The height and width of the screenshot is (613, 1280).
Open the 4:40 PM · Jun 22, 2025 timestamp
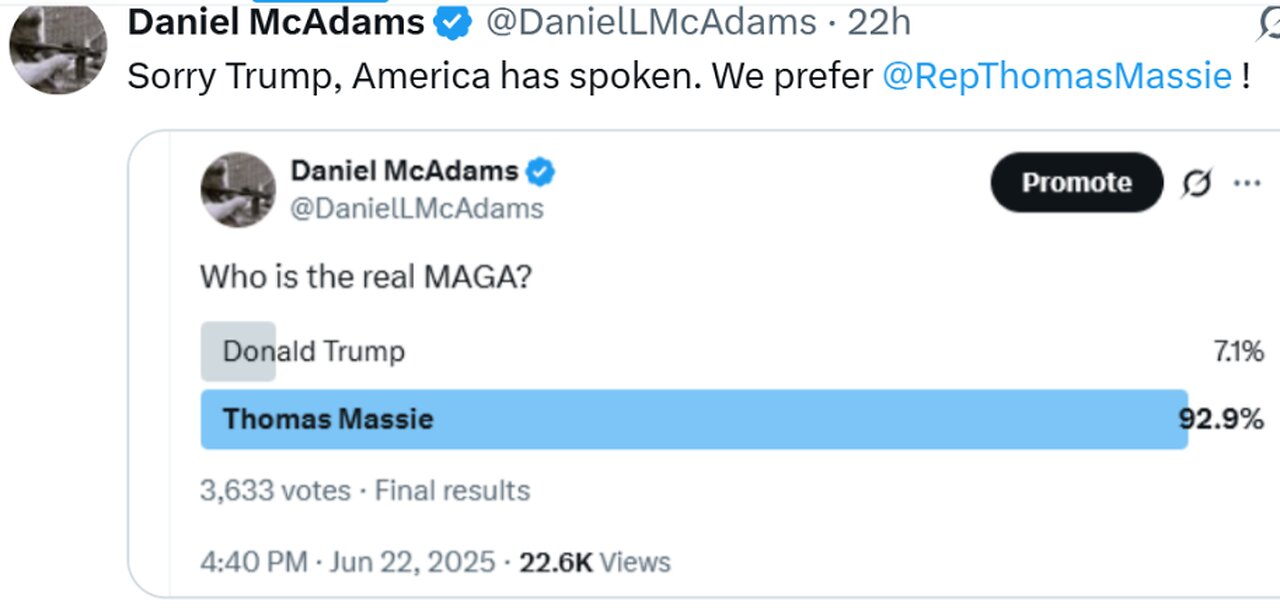click(x=348, y=562)
